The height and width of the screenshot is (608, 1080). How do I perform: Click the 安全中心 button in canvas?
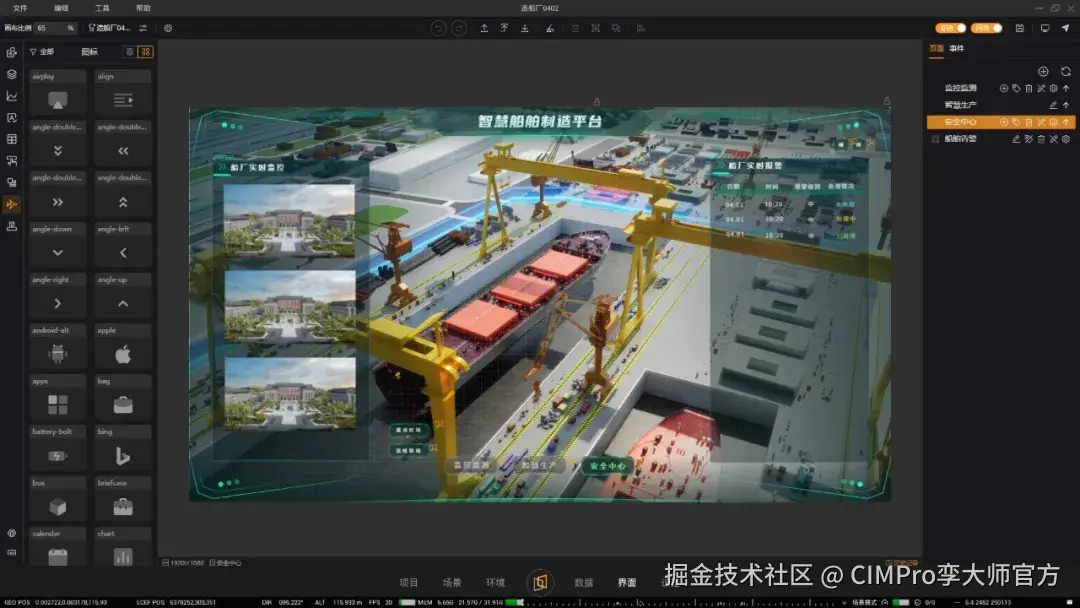608,466
